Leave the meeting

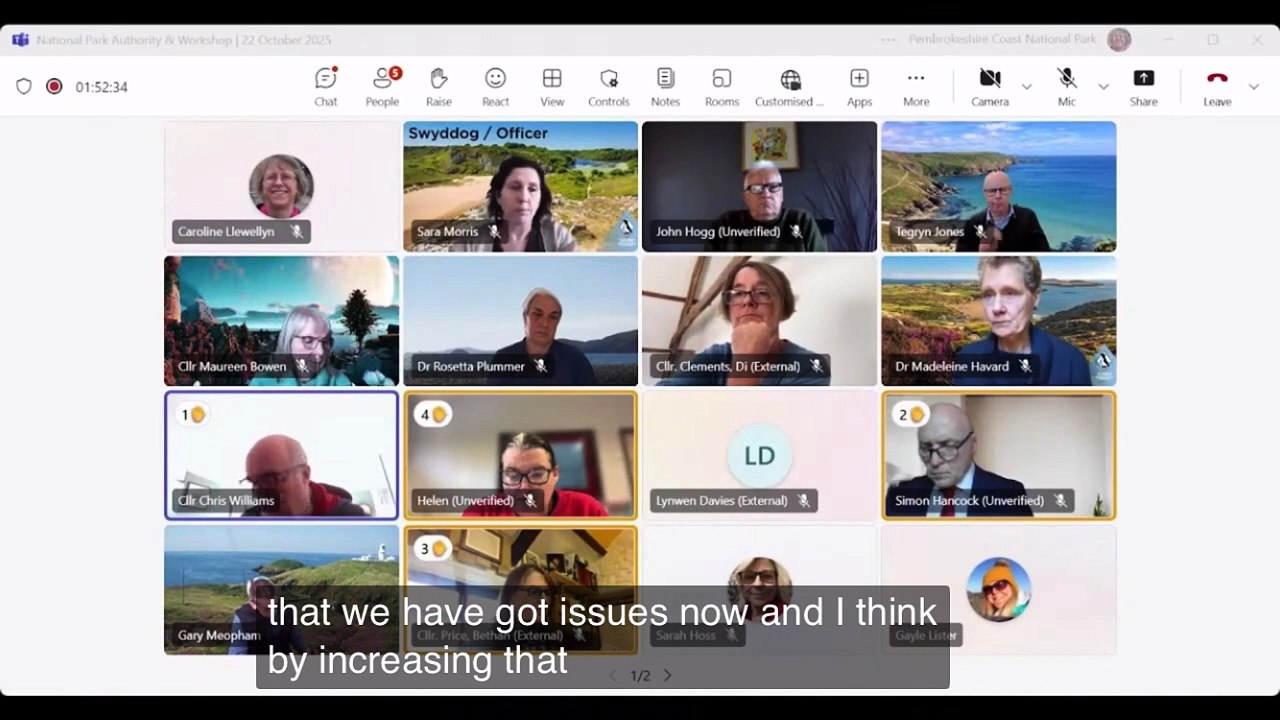[x=1217, y=86]
